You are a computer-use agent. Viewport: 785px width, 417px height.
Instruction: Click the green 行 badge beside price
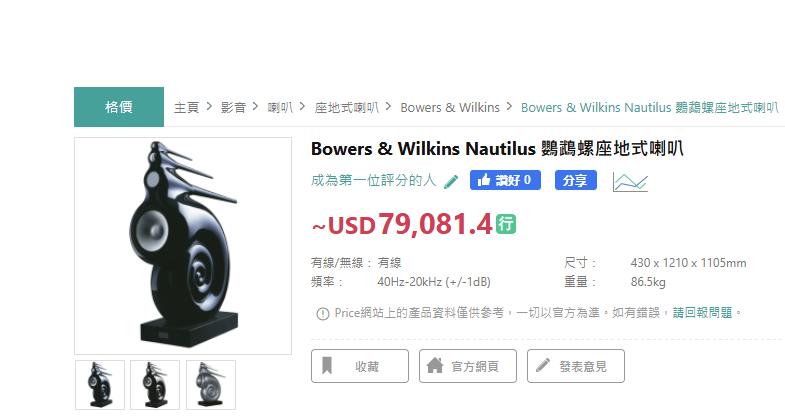pos(506,224)
